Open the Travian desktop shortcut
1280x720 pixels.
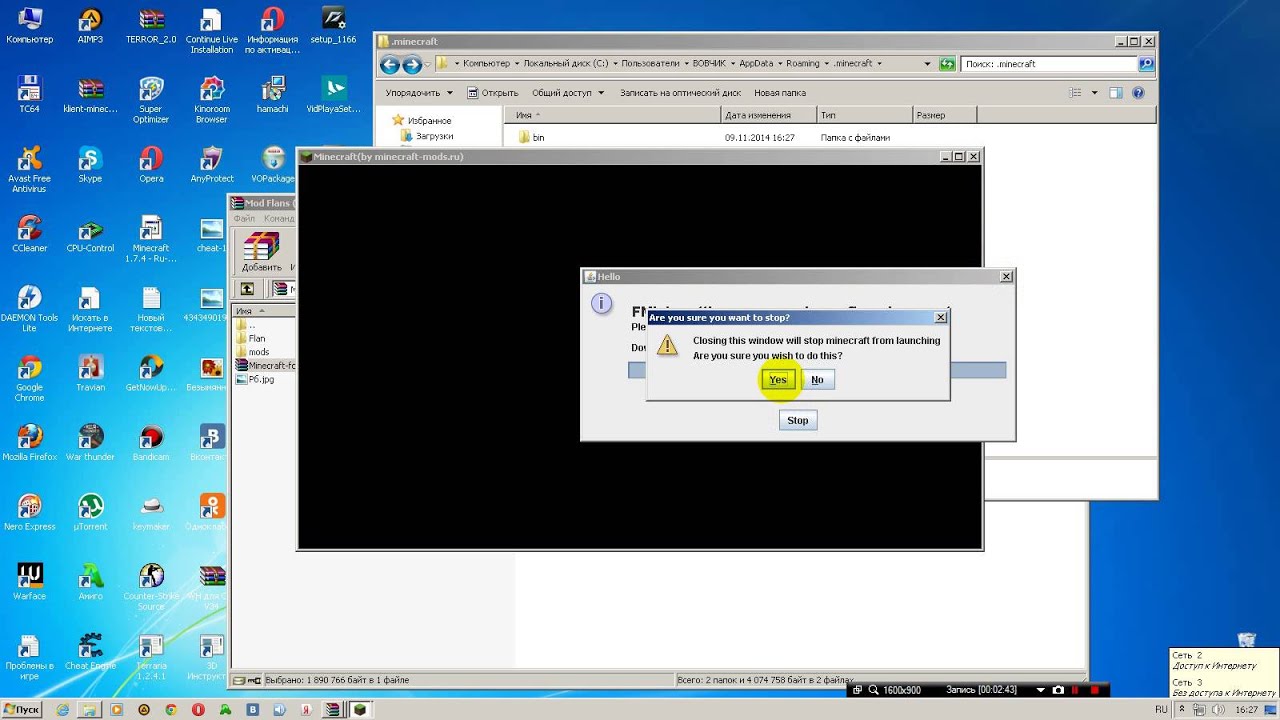[90, 373]
